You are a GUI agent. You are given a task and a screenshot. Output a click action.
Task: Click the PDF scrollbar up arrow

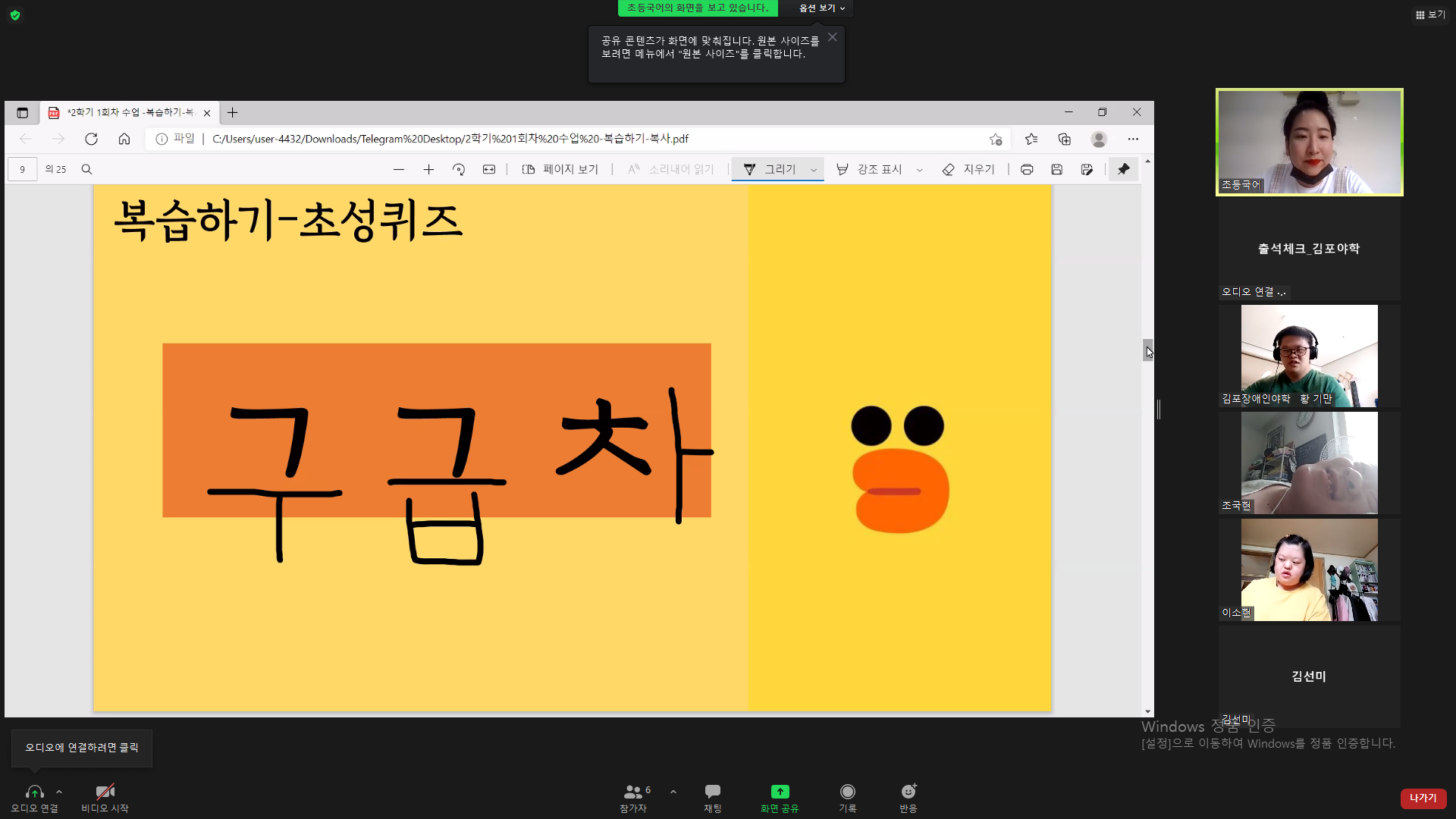click(x=1147, y=162)
